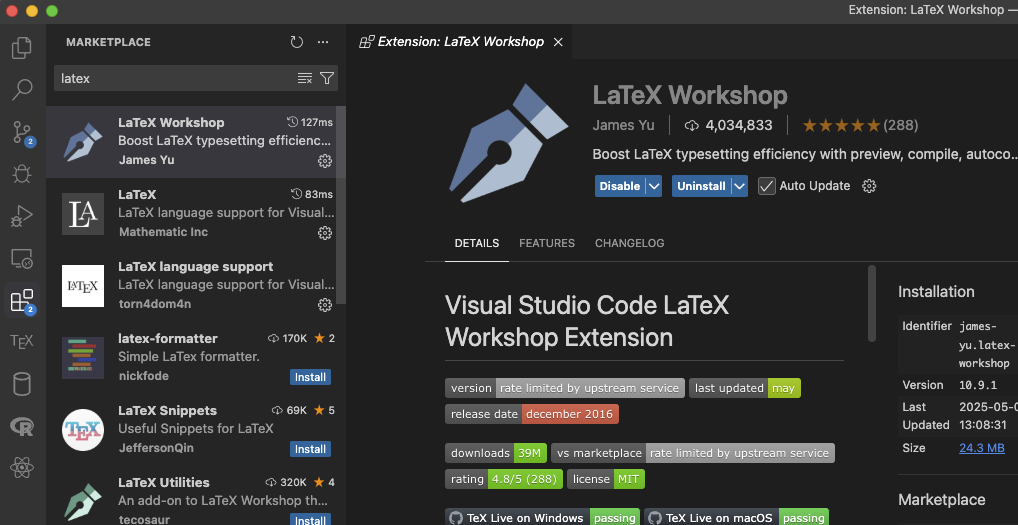Open manage gear for LaTeX by Mathematic Inc

point(325,233)
